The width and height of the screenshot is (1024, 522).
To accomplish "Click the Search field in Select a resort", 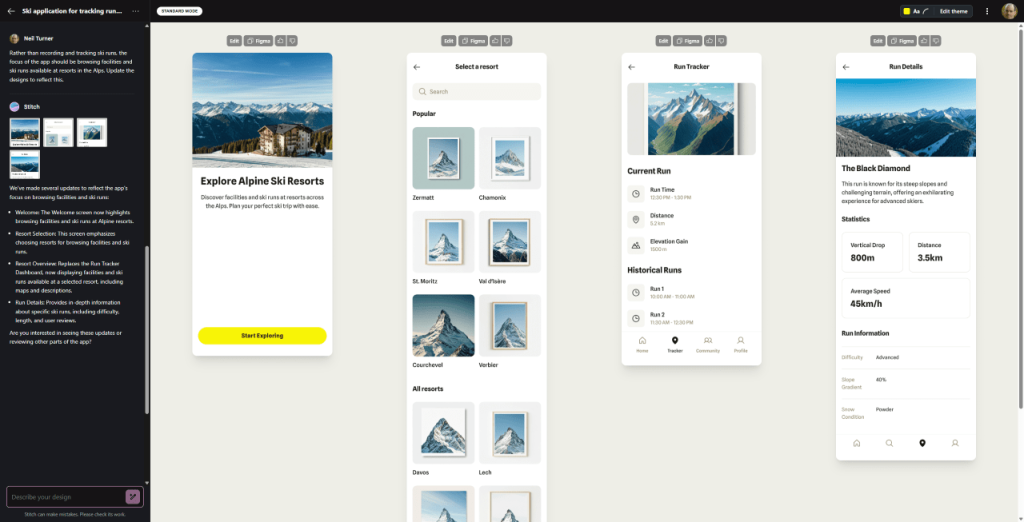I will tap(477, 91).
